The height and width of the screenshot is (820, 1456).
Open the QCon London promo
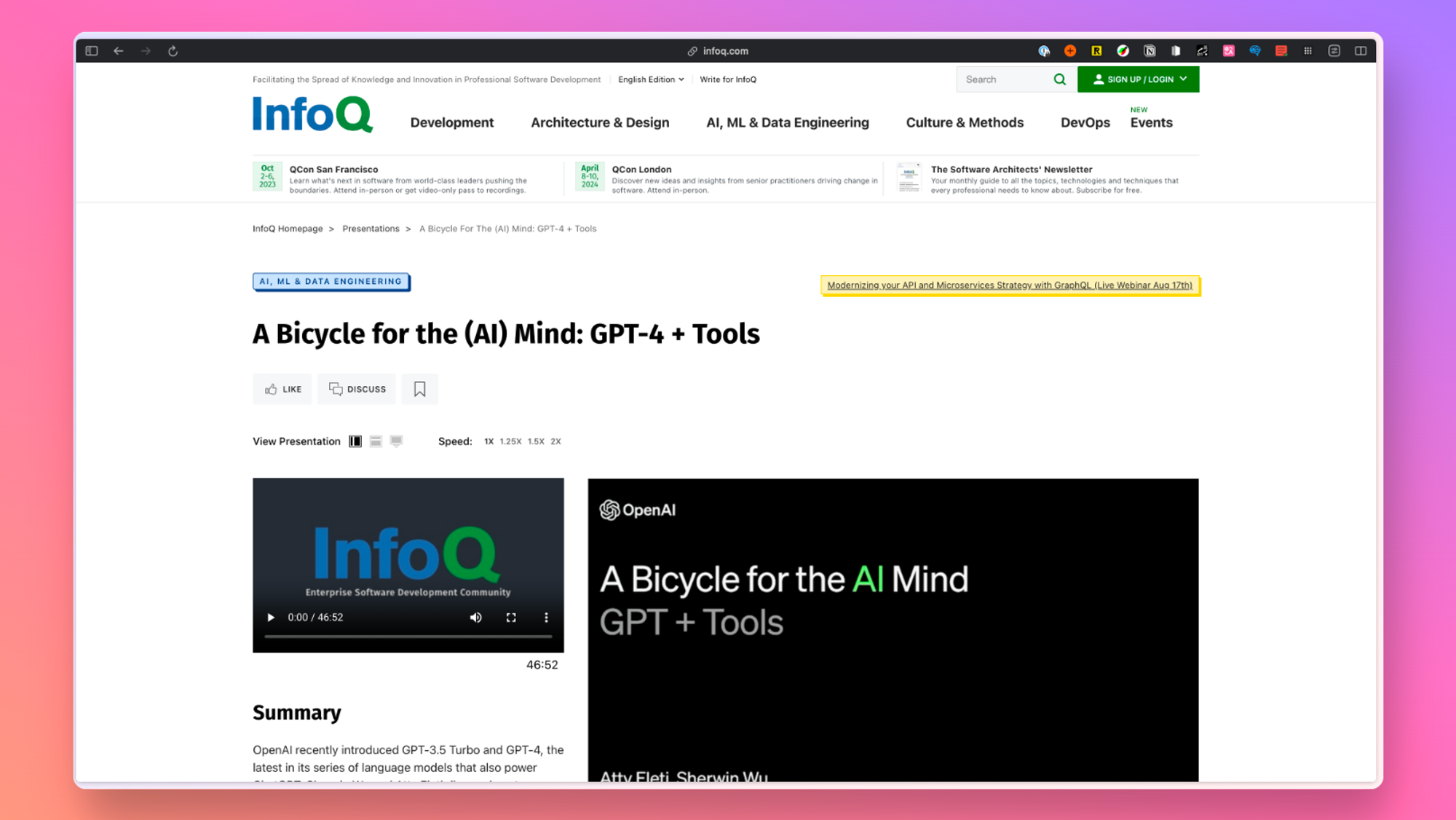[x=641, y=169]
